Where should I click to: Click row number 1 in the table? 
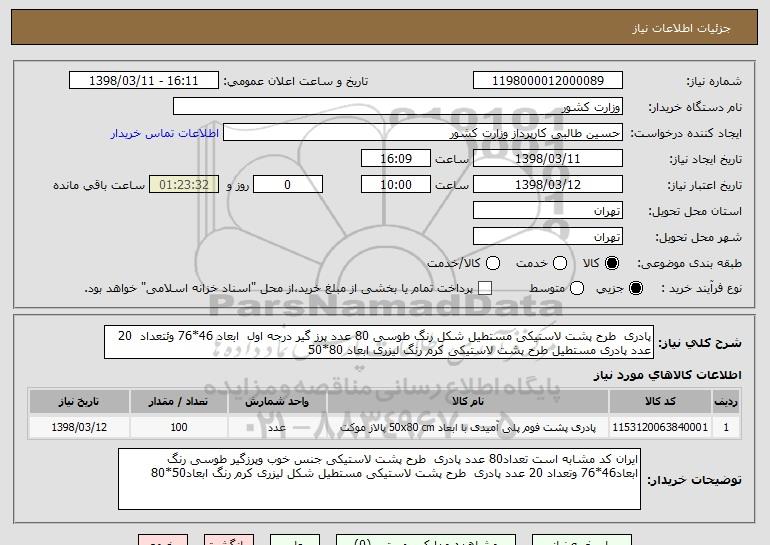pos(726,427)
